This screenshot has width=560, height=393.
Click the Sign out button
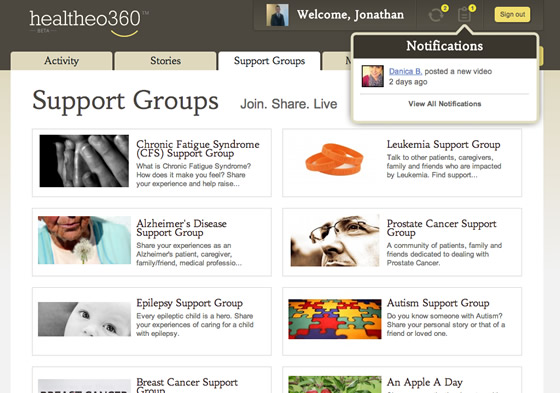point(512,15)
